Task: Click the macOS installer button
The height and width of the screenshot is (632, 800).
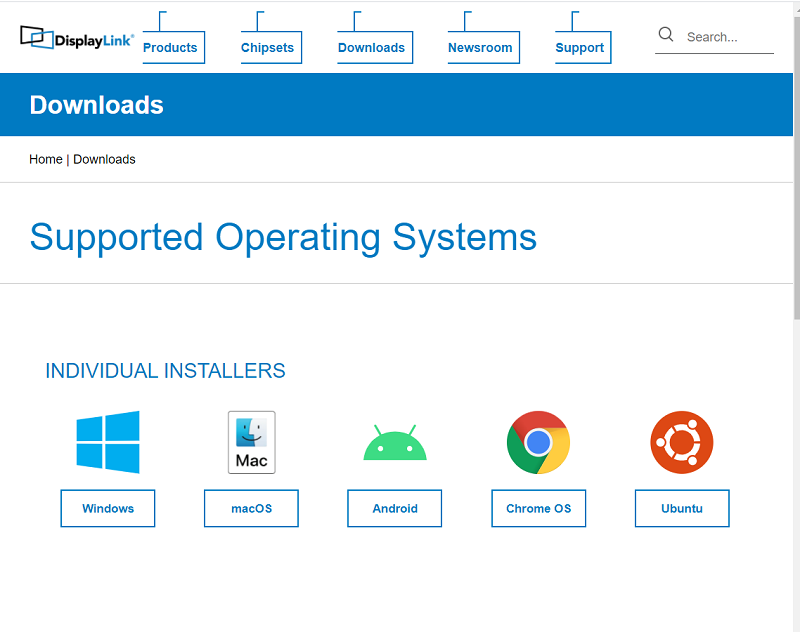Action: [x=252, y=509]
